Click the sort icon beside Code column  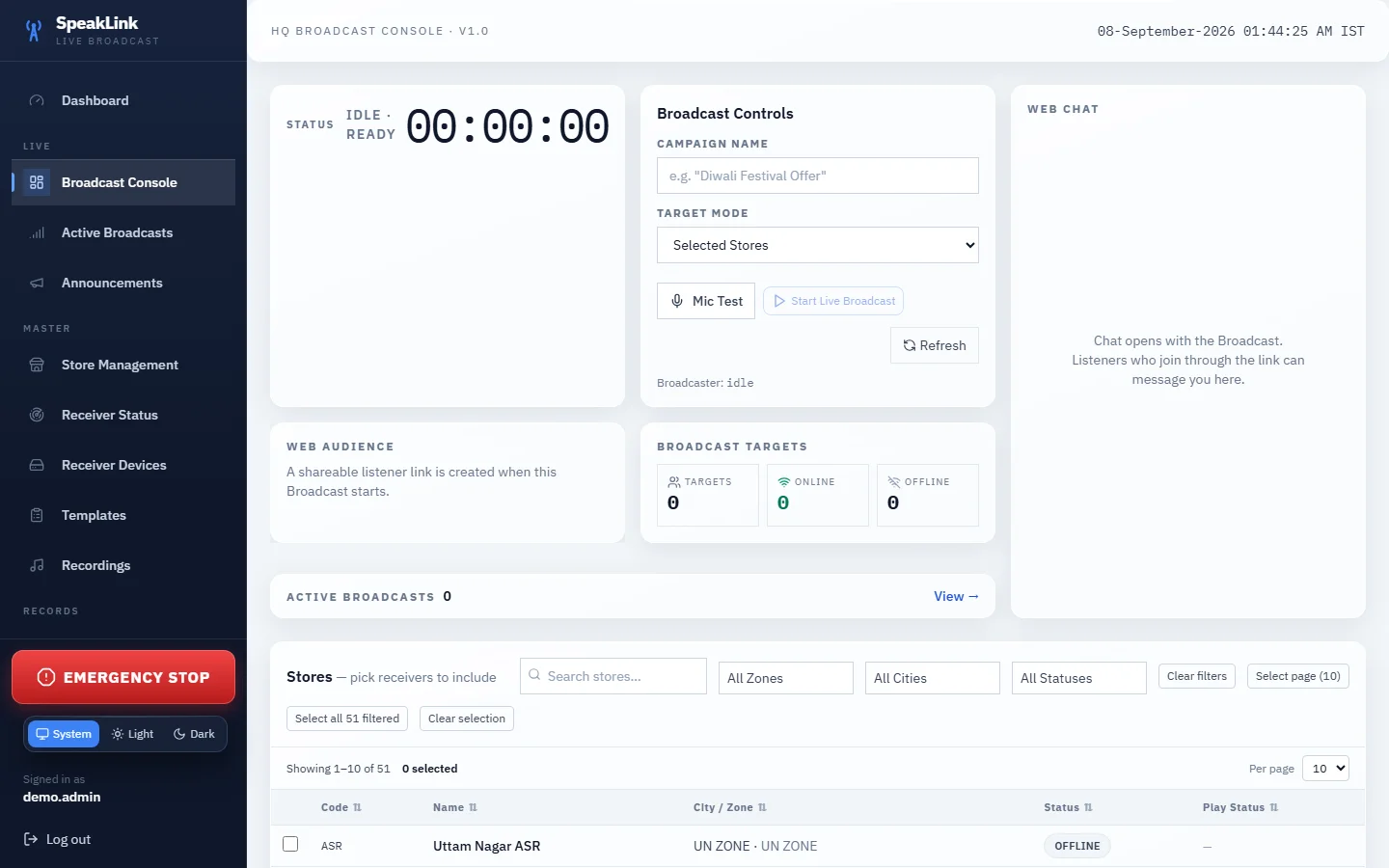tap(357, 807)
